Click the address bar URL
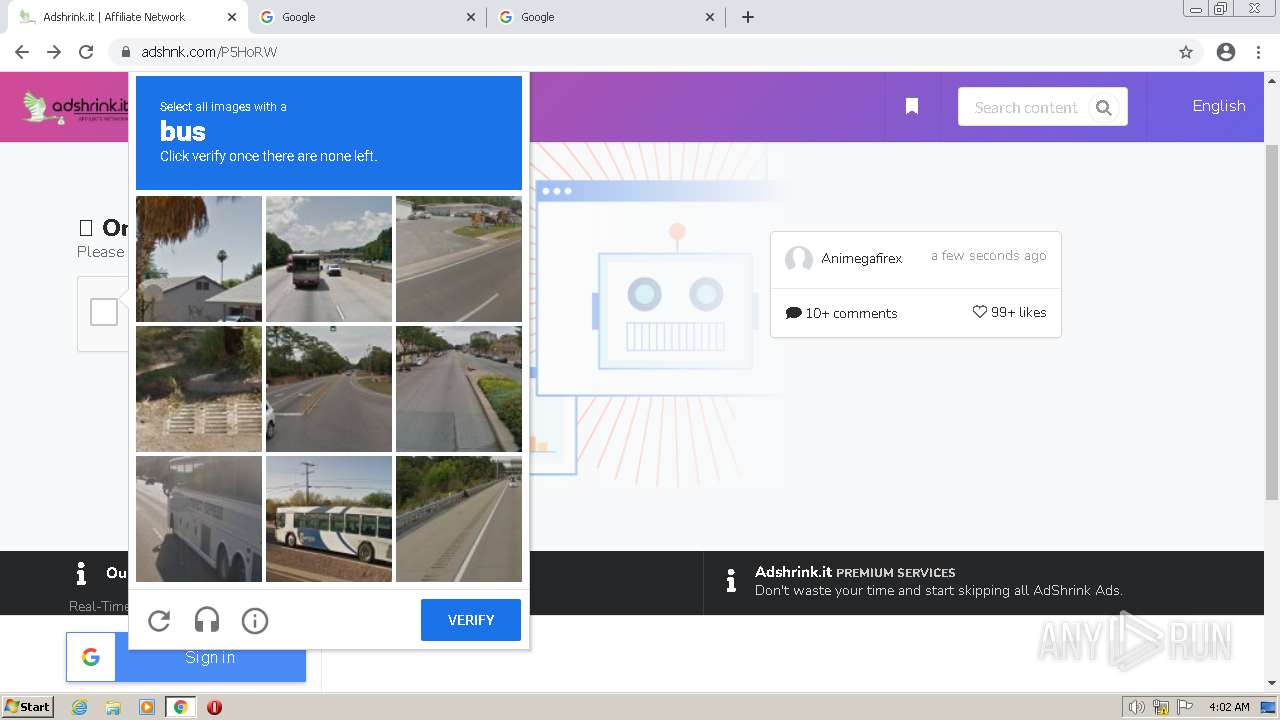Image resolution: width=1280 pixels, height=720 pixels. pyautogui.click(x=209, y=52)
